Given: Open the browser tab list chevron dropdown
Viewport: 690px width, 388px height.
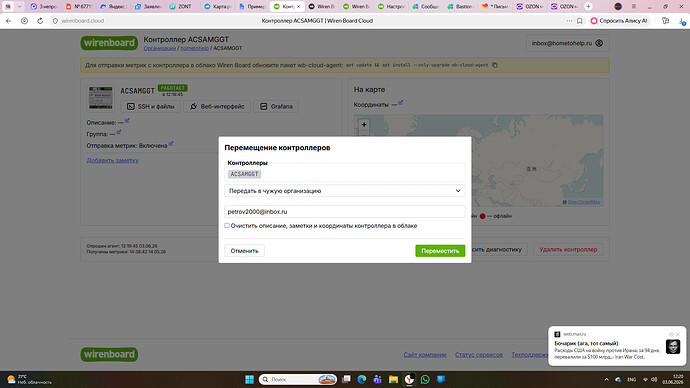Looking at the screenshot, I should (x=19, y=6).
